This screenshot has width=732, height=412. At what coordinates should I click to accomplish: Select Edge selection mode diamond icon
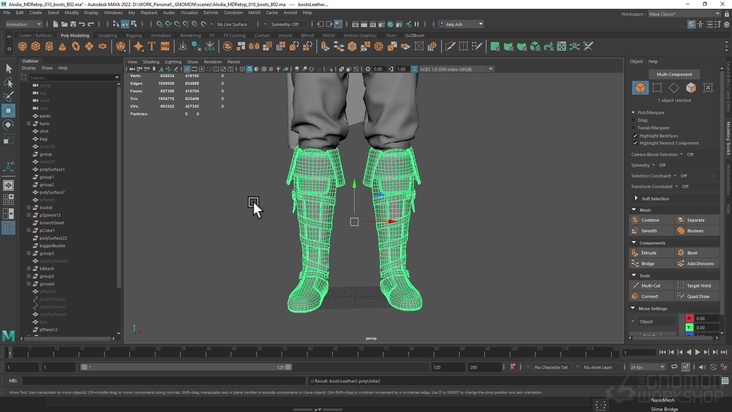[x=674, y=88]
